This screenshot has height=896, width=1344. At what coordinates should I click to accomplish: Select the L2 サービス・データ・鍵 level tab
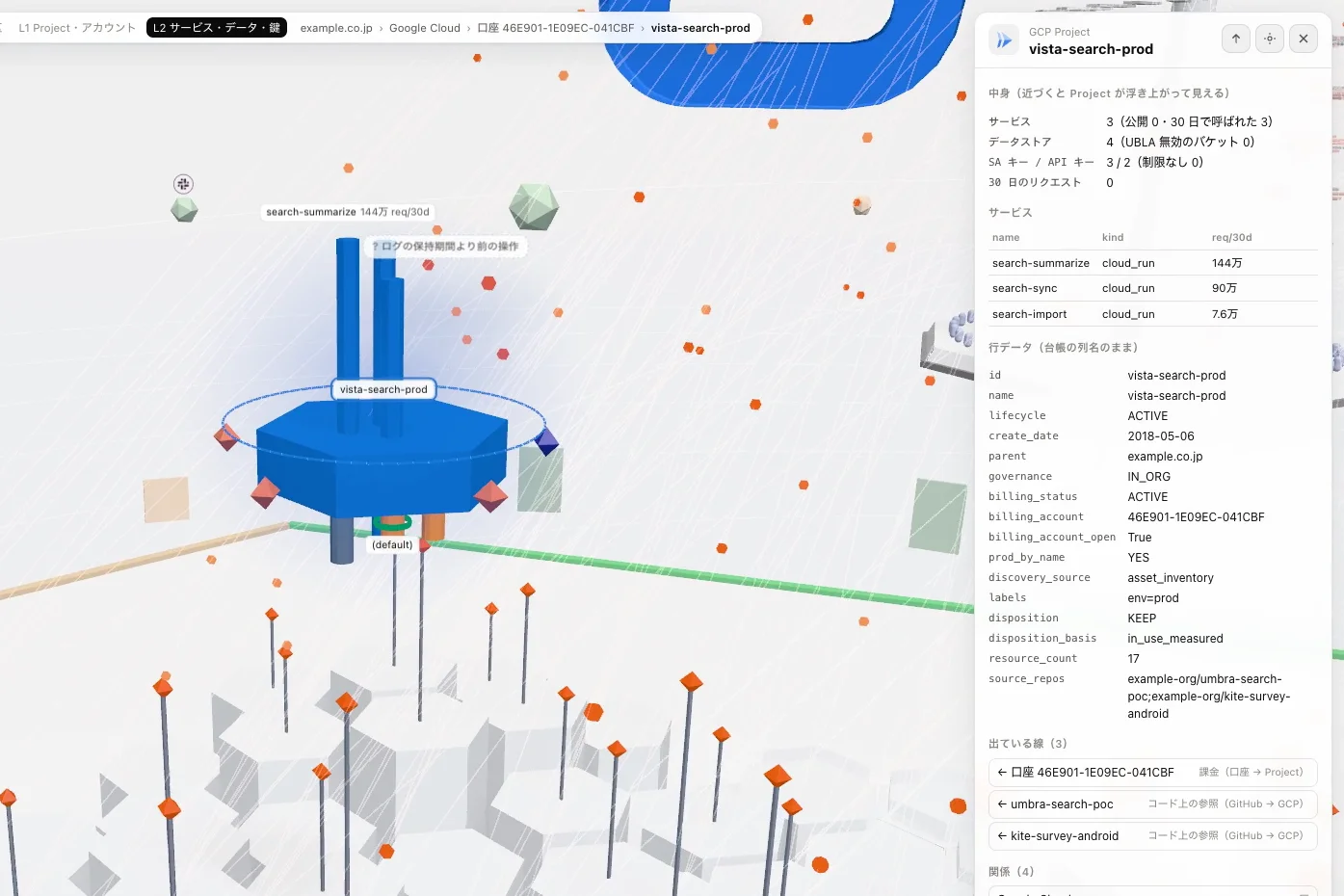pyautogui.click(x=217, y=28)
